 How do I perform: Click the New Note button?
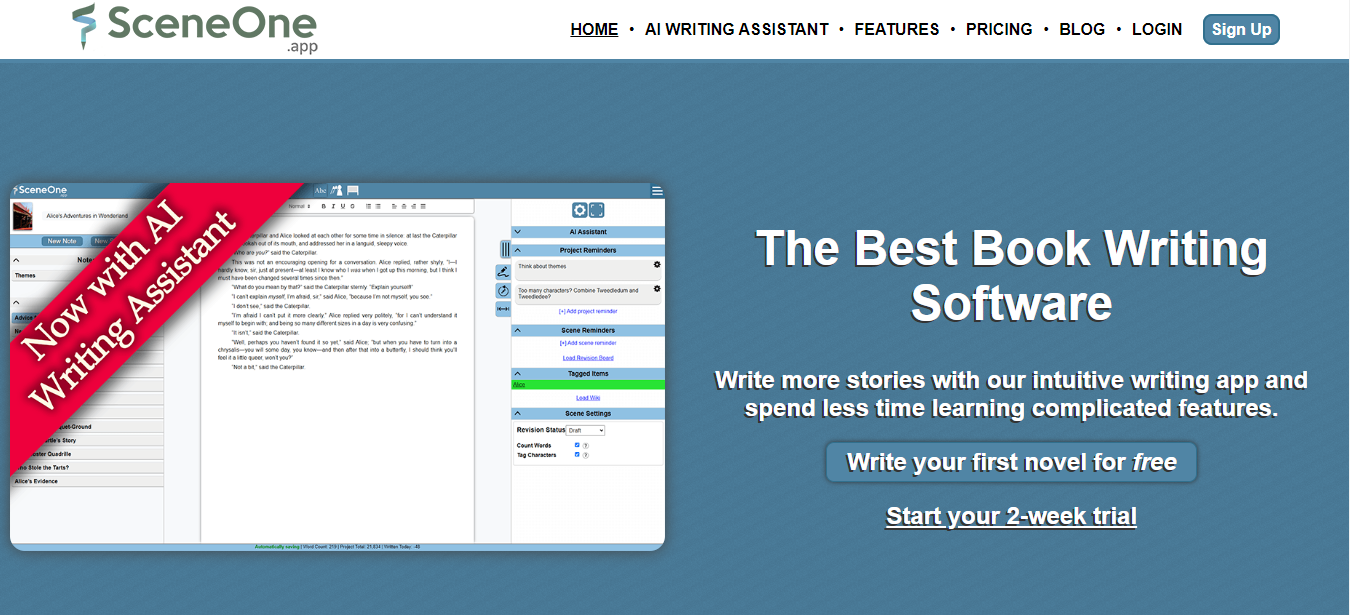coord(62,241)
